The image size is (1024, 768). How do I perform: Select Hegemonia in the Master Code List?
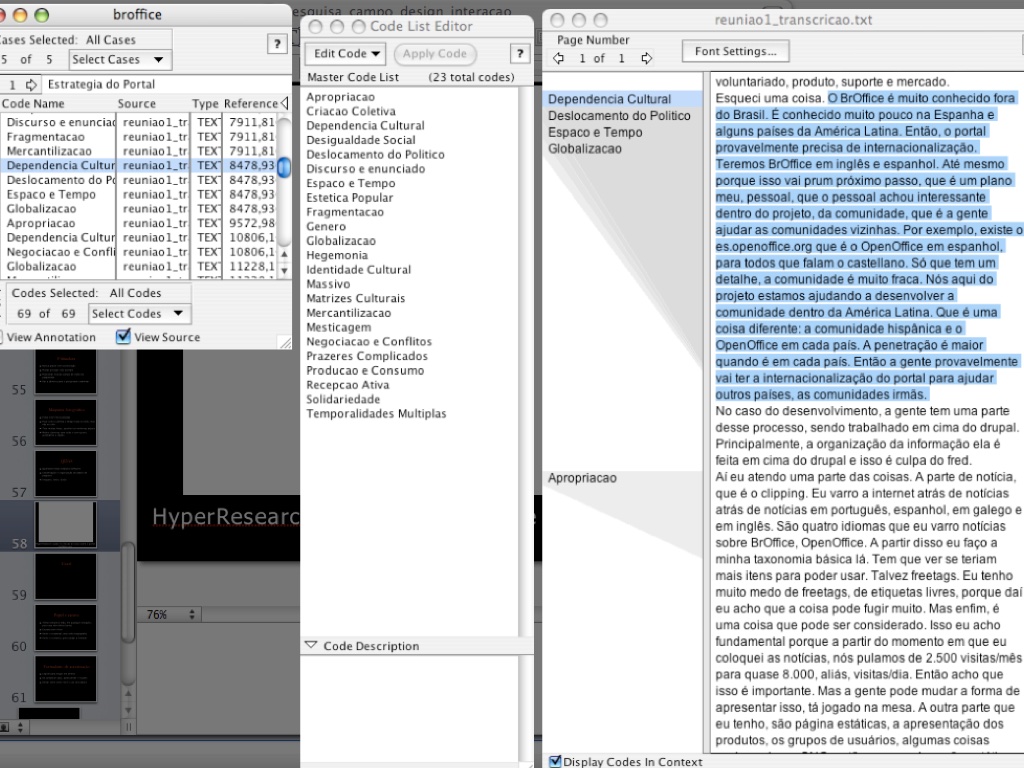point(336,255)
